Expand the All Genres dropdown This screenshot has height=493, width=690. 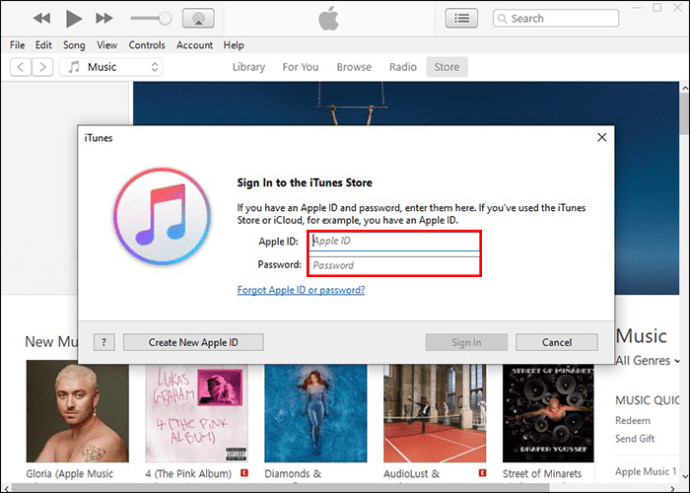[x=648, y=361]
